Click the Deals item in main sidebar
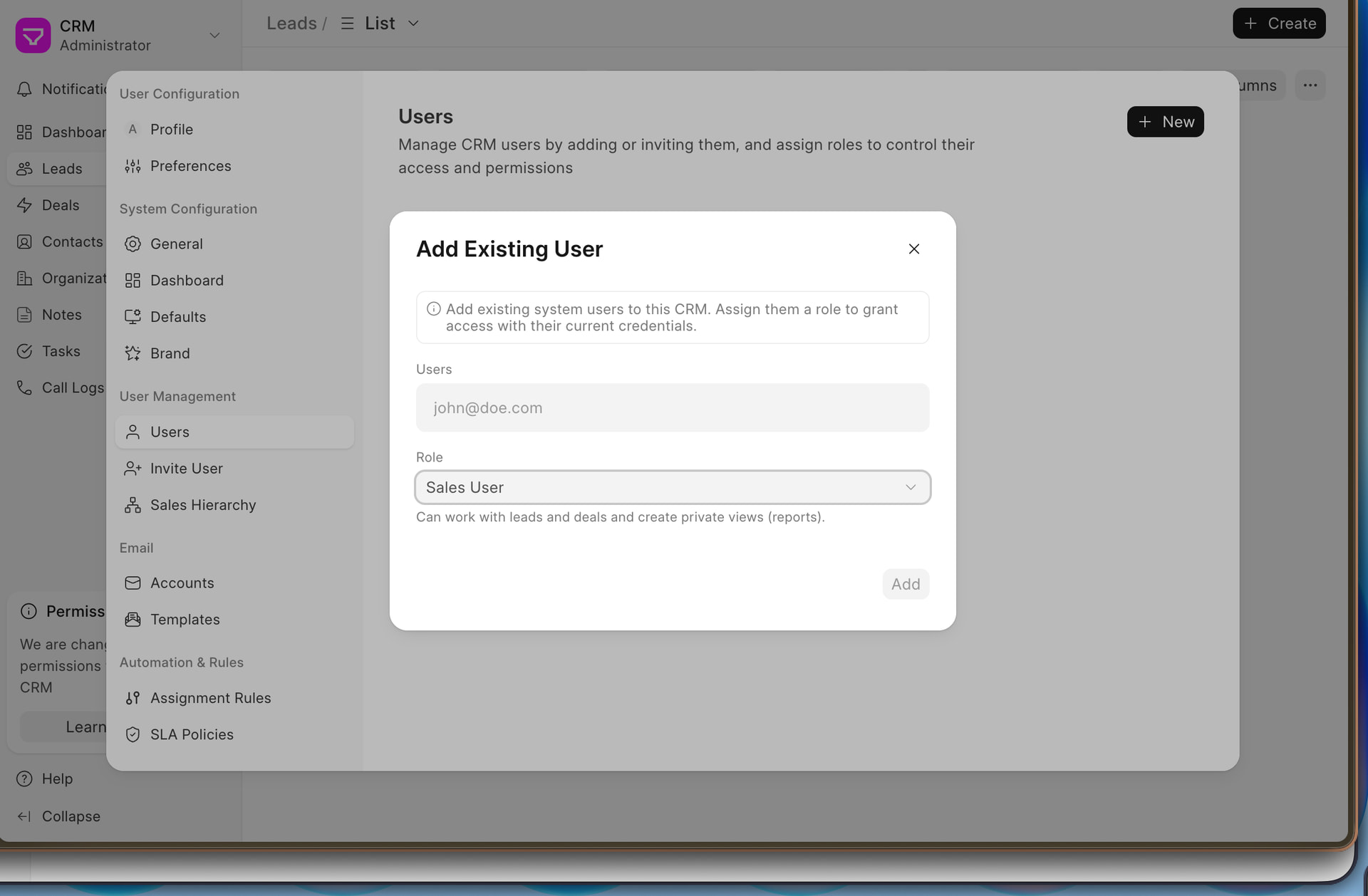Viewport: 1368px width, 896px height. point(57,205)
